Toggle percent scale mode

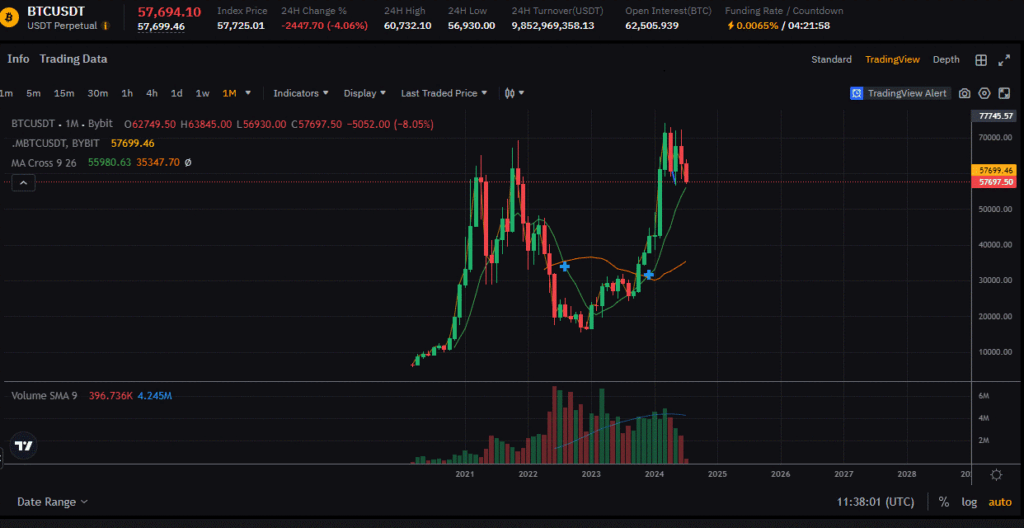click(x=944, y=502)
